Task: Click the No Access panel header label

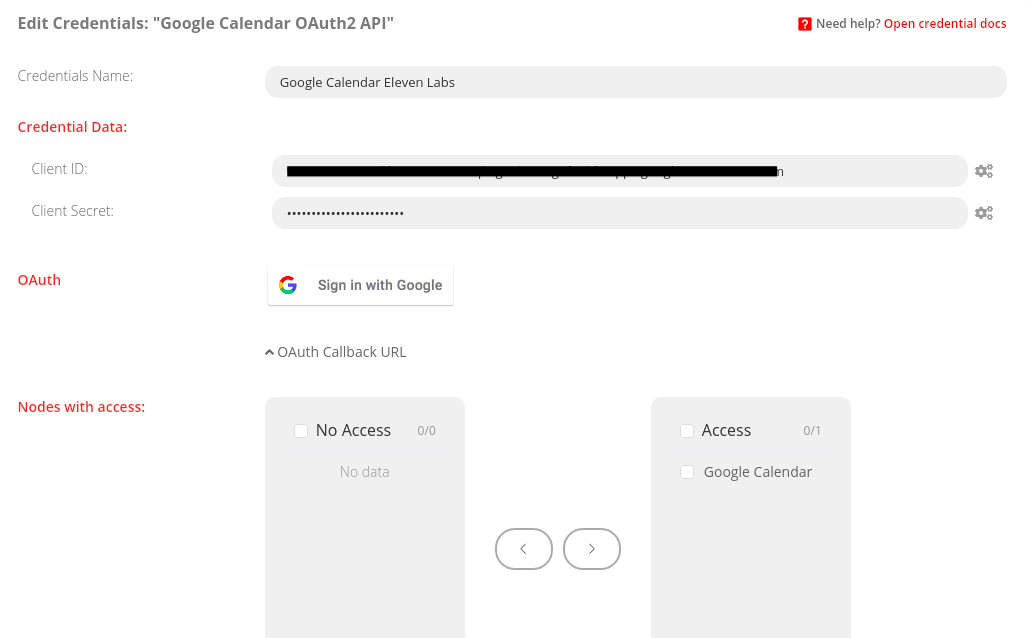Action: 353,431
